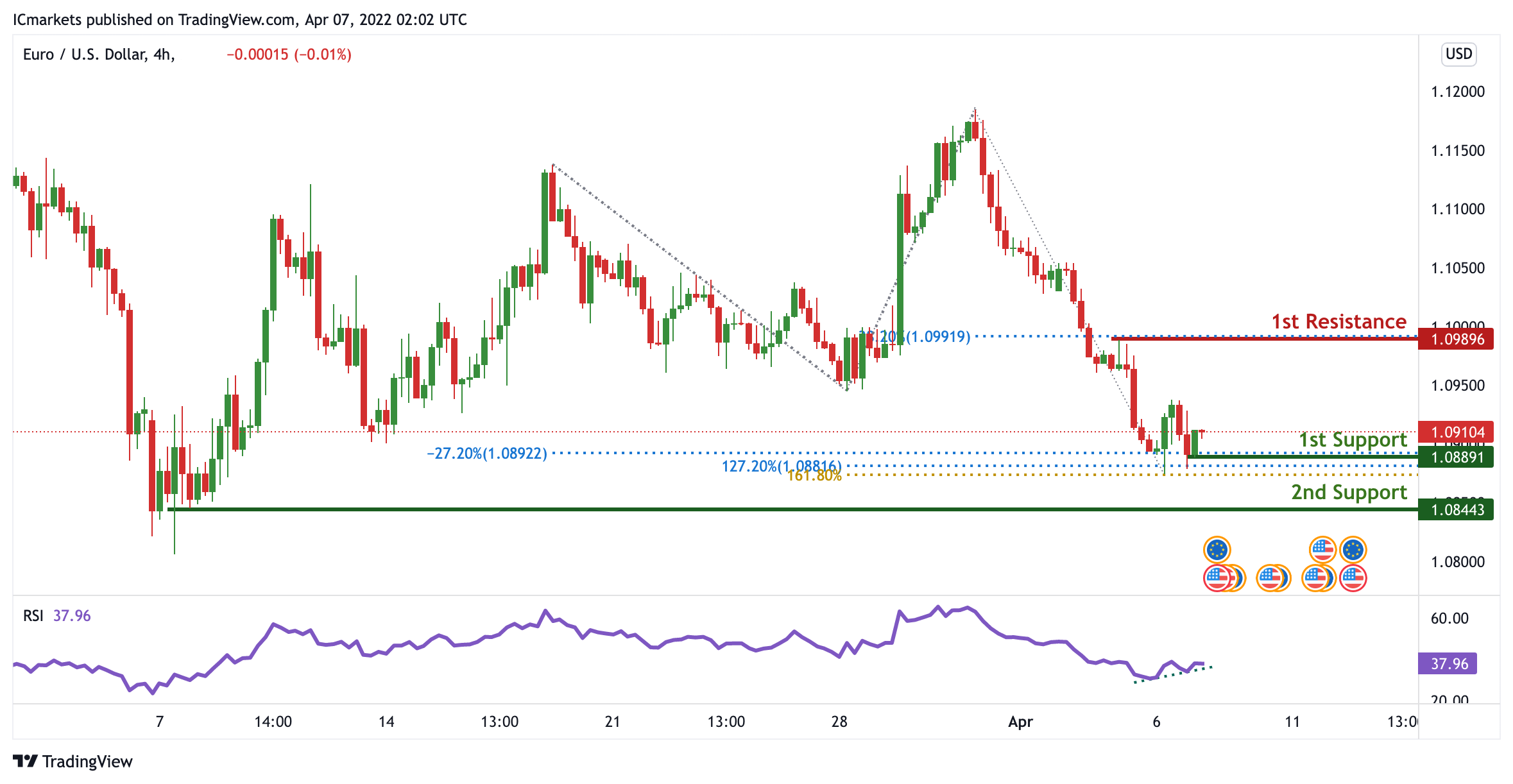Click the -27.20%(1.08922) Fibonacci label
Screen dimensions: 1513x784
(x=487, y=454)
